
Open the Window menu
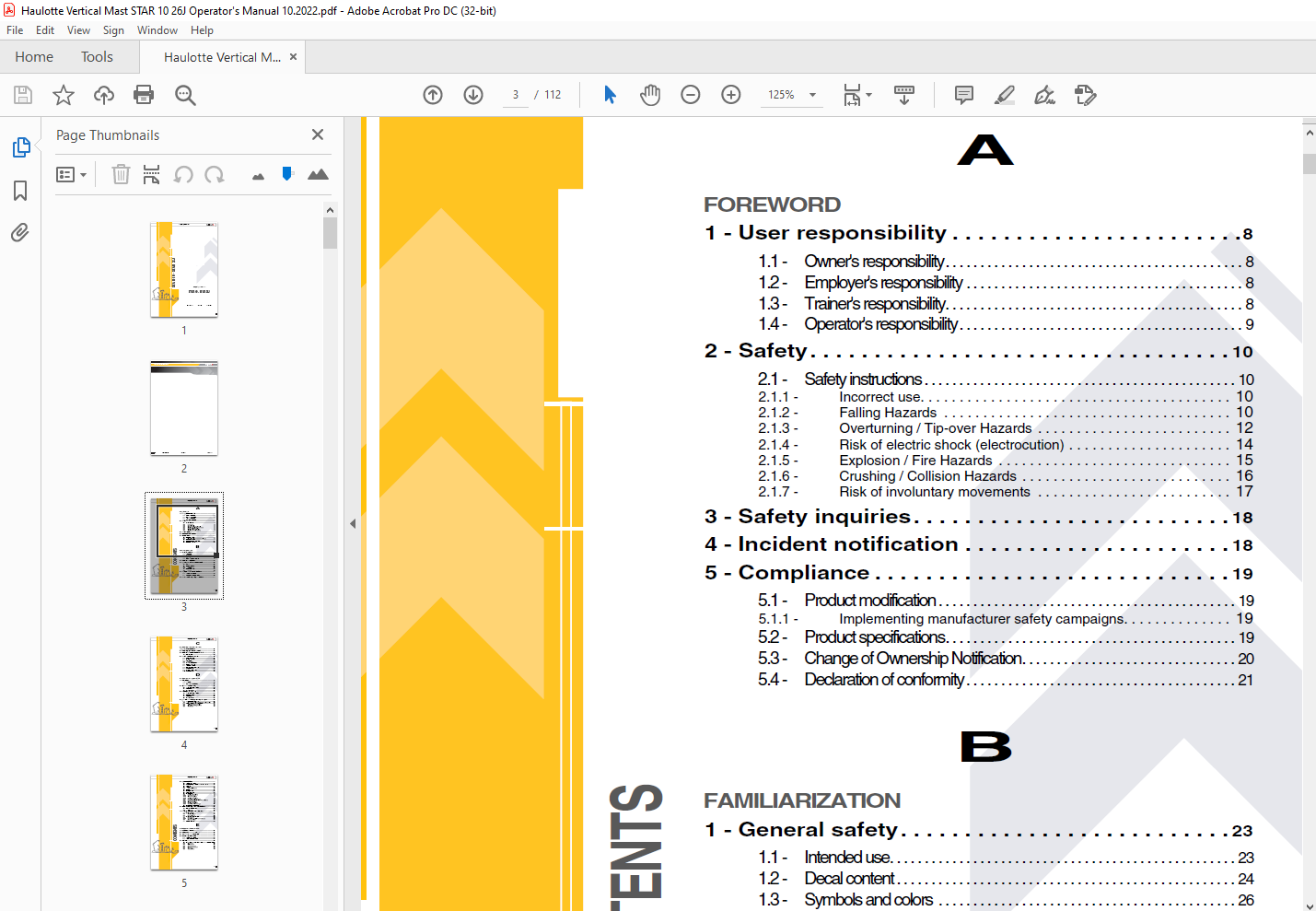coord(157,30)
